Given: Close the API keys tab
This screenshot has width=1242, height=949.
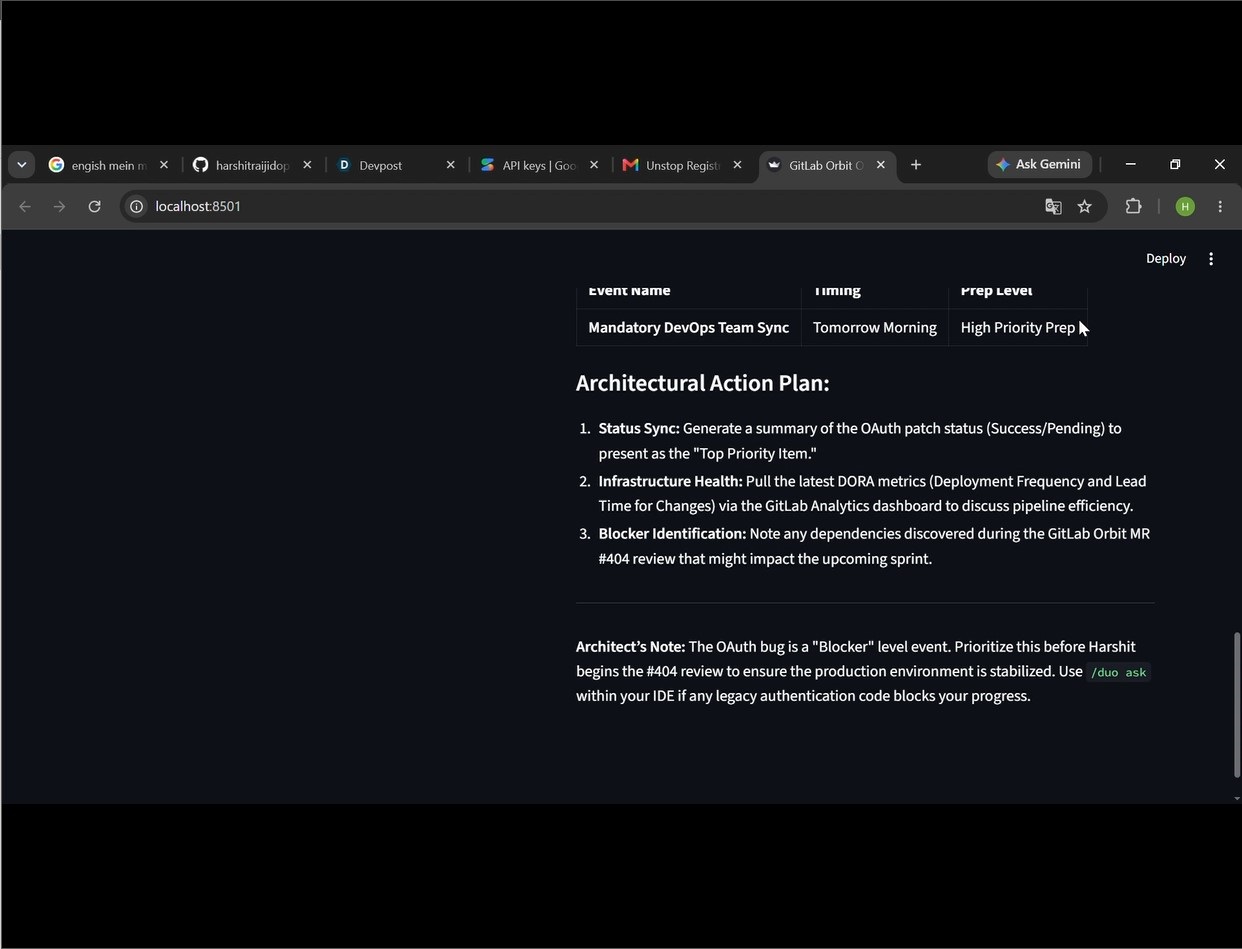Looking at the screenshot, I should pos(594,165).
